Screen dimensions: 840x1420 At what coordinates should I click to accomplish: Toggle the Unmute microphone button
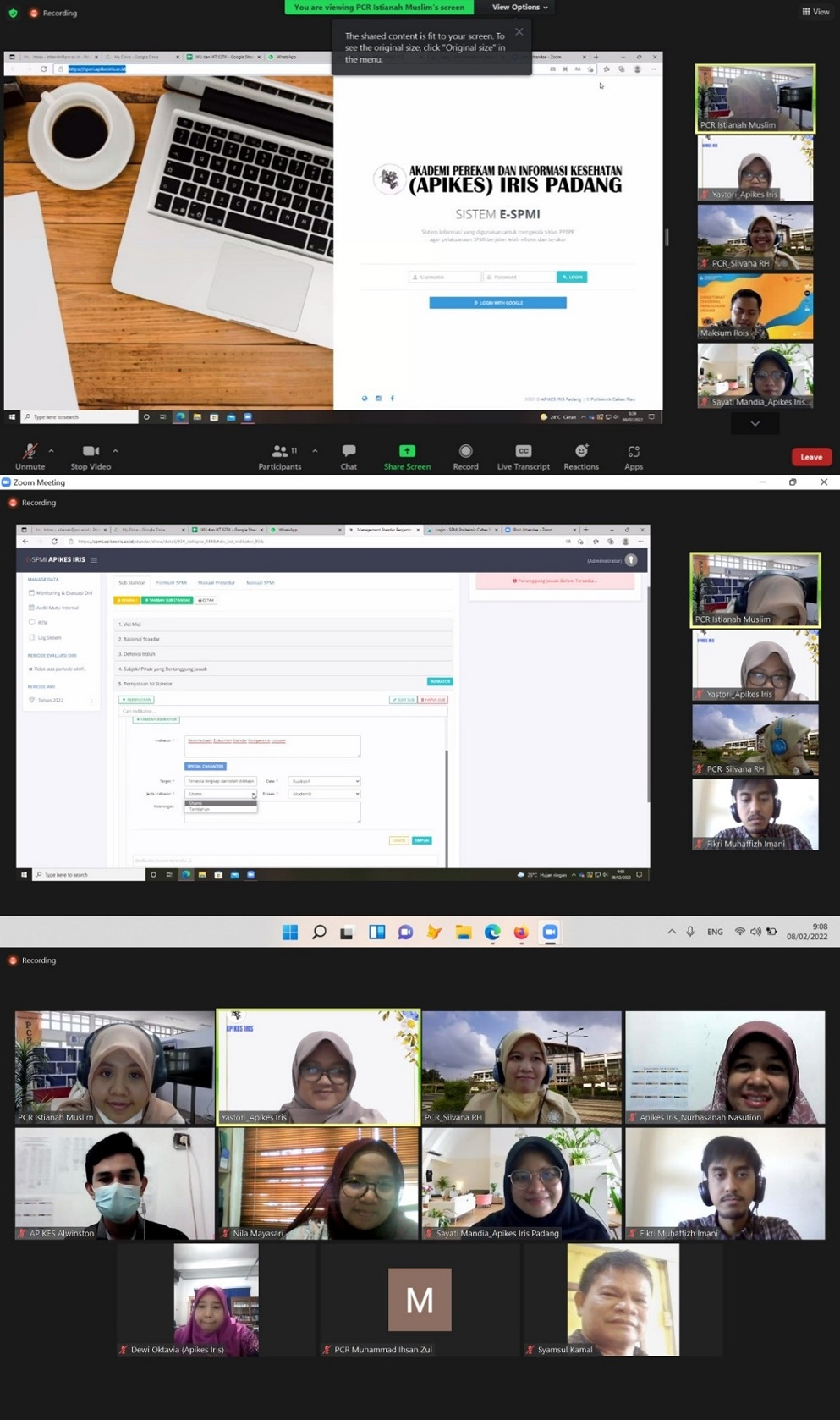click(30, 457)
